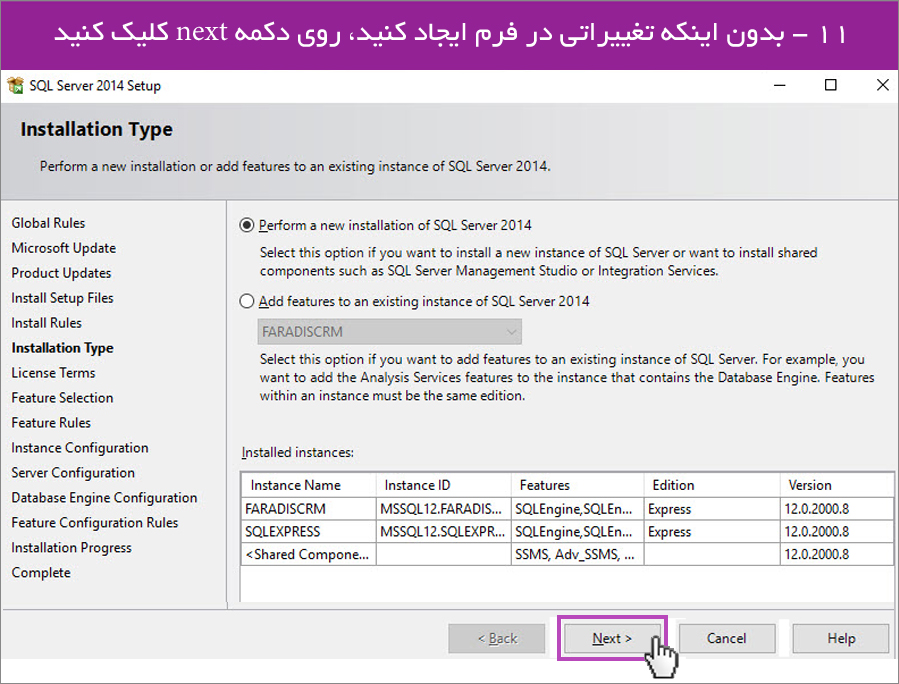Click the Help button

coord(841,639)
